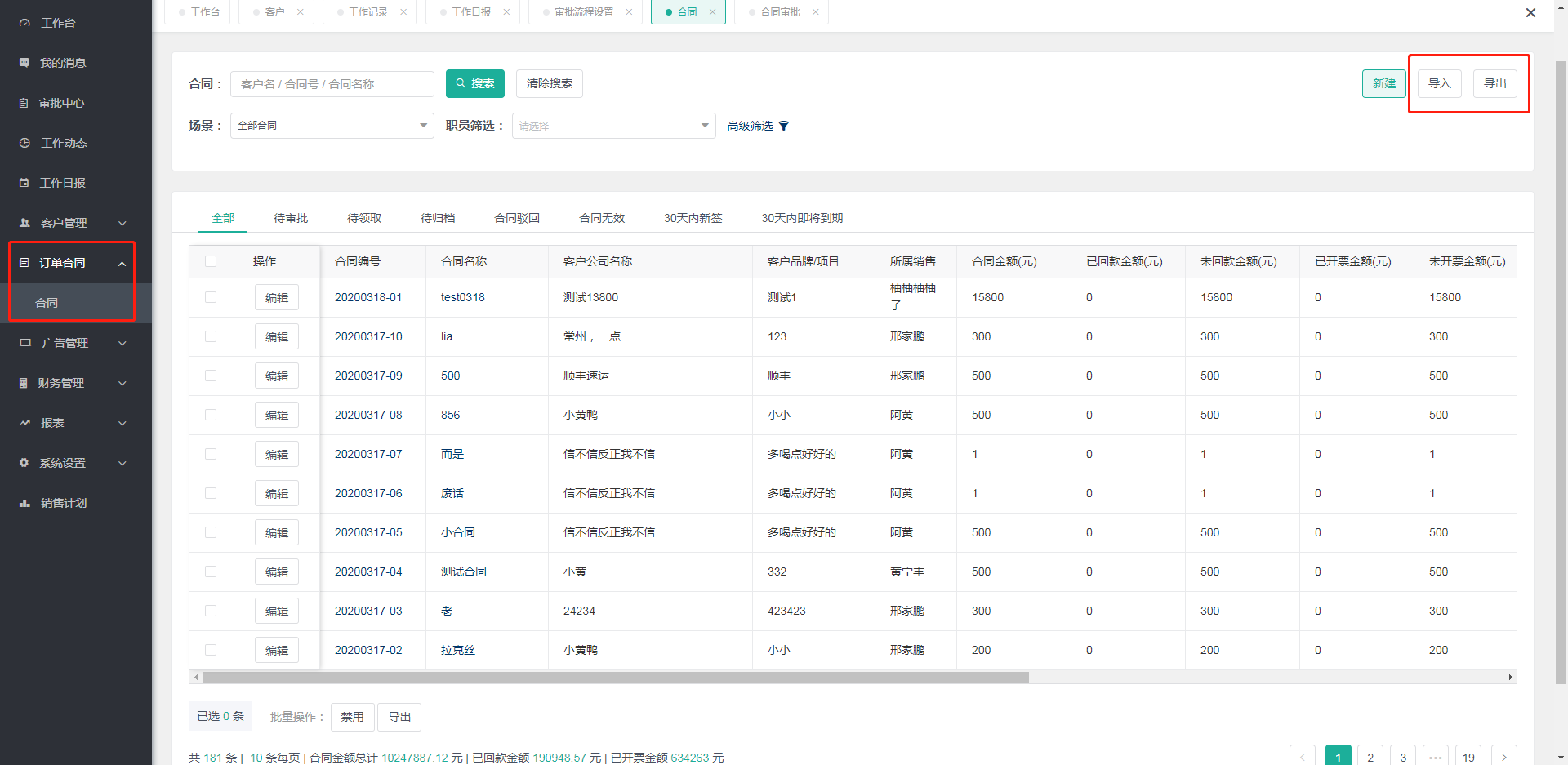Viewport: 1568px width, 765px height.
Task: Click the horizontal table scrollbar thumb
Action: 616,677
